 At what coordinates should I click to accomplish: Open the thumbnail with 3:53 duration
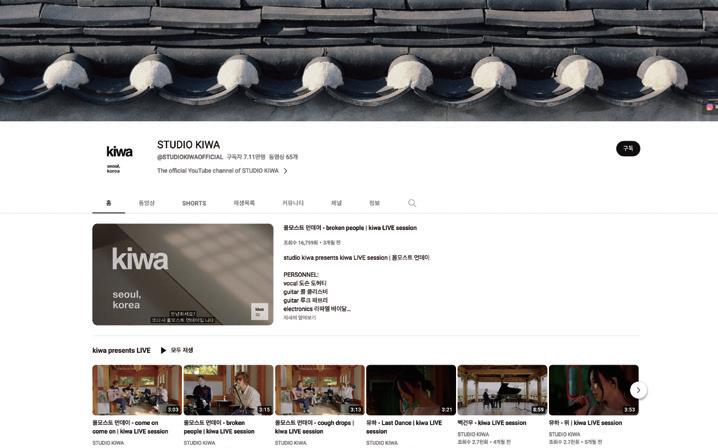(593, 390)
